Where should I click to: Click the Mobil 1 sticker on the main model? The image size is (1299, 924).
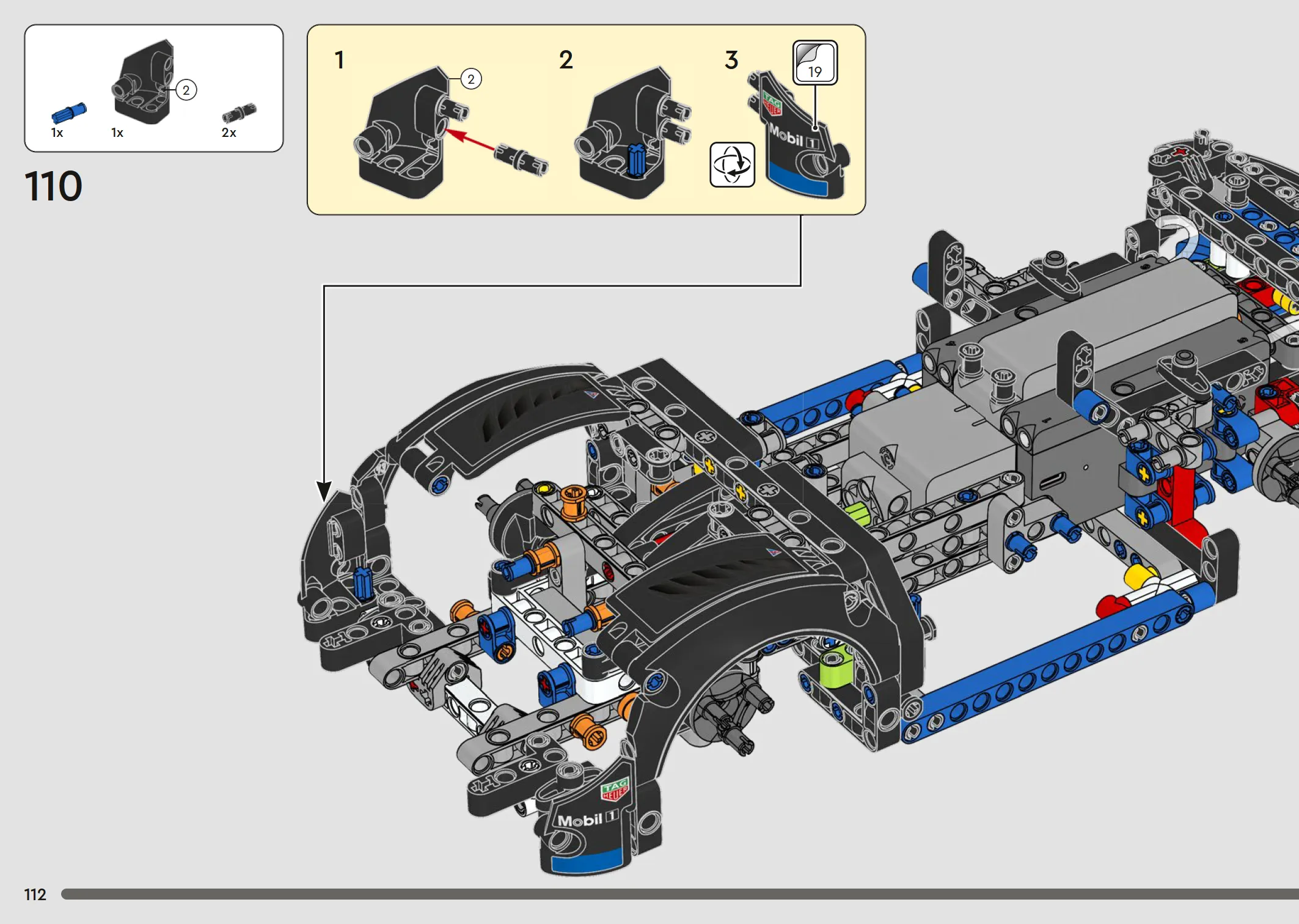pyautogui.click(x=588, y=820)
